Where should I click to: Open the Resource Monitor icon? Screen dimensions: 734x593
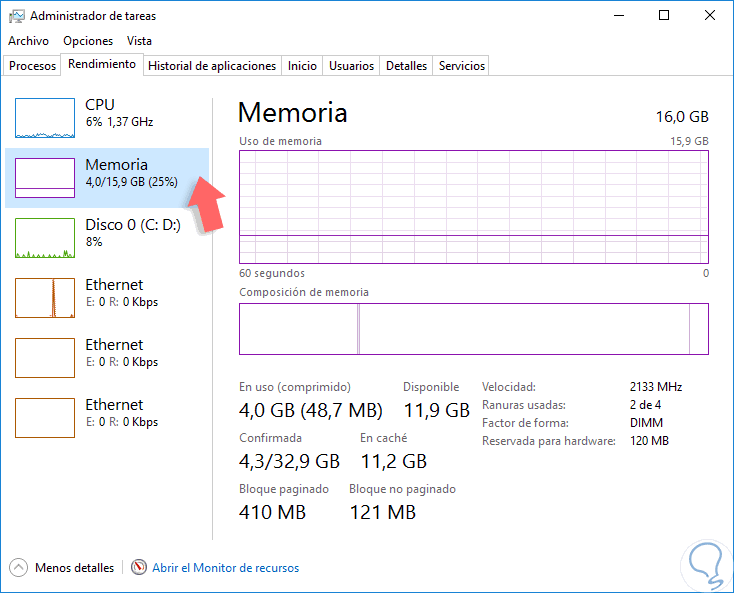point(139,567)
